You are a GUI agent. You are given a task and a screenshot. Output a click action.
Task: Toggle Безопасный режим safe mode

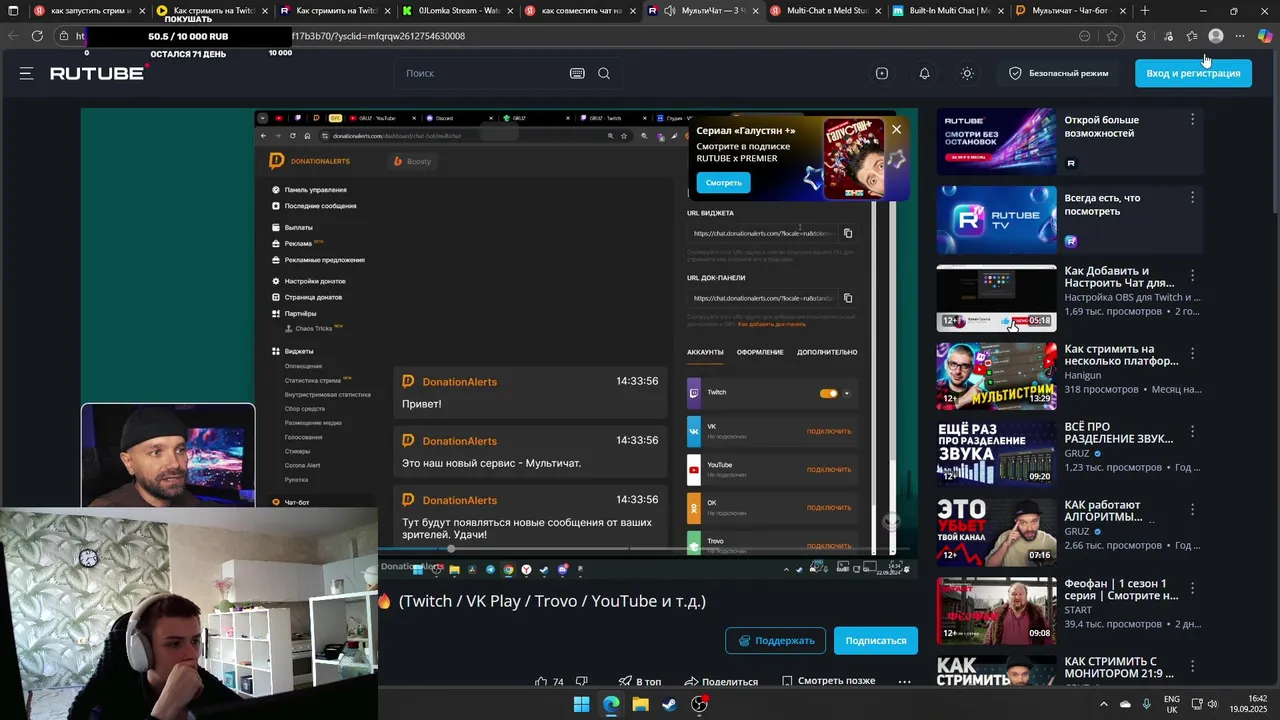1058,73
